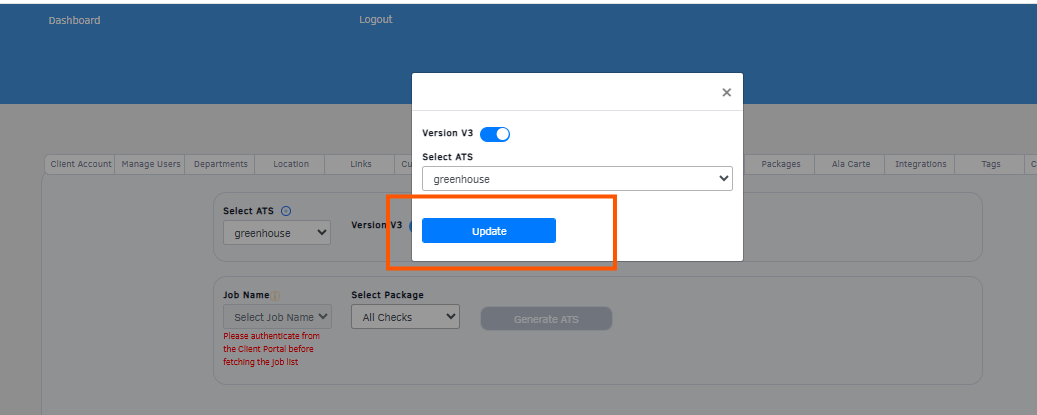Open the Ala Carte tab
1037x415 pixels.
[x=850, y=164]
